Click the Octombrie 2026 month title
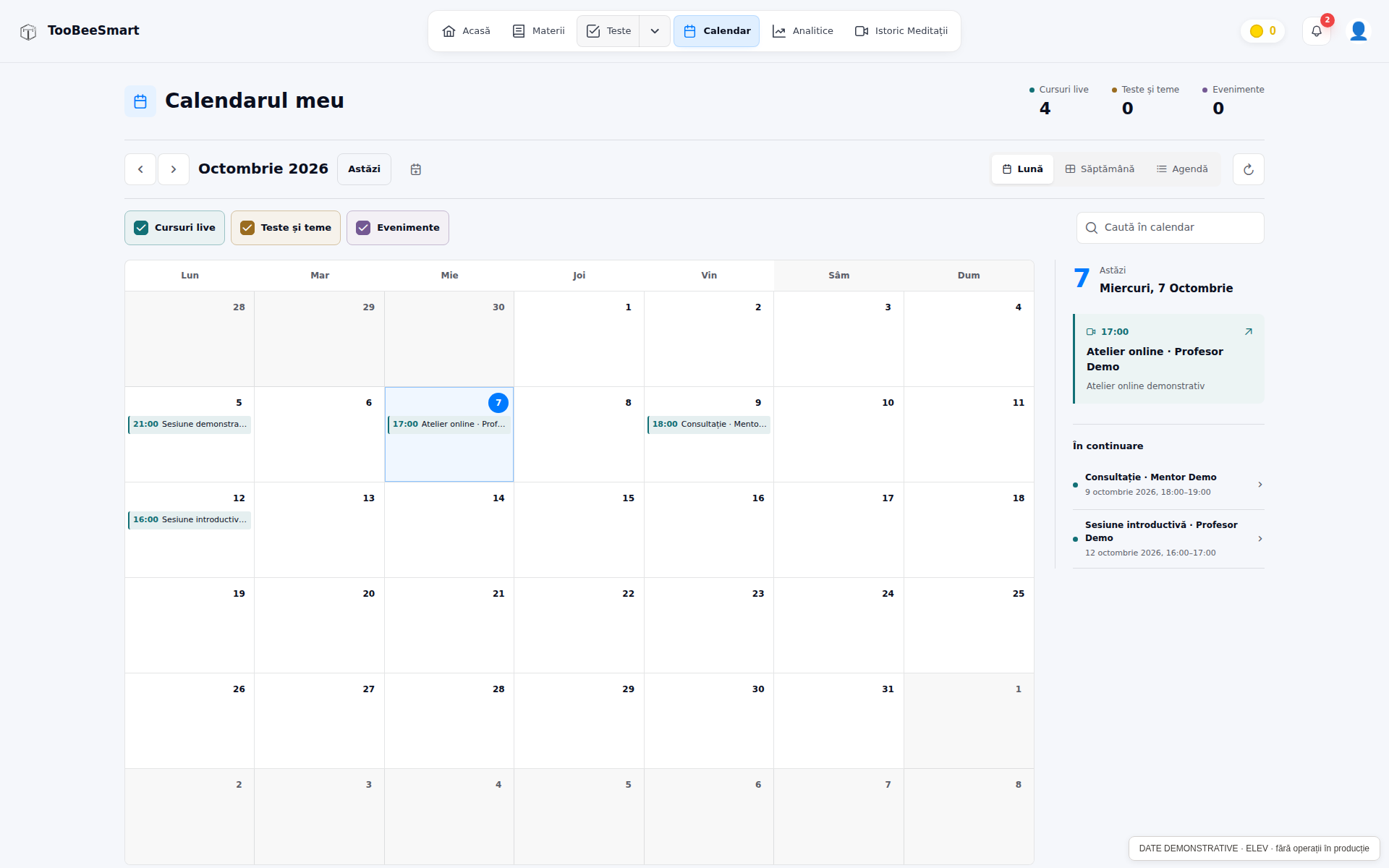Image resolution: width=1389 pixels, height=868 pixels. [x=263, y=169]
